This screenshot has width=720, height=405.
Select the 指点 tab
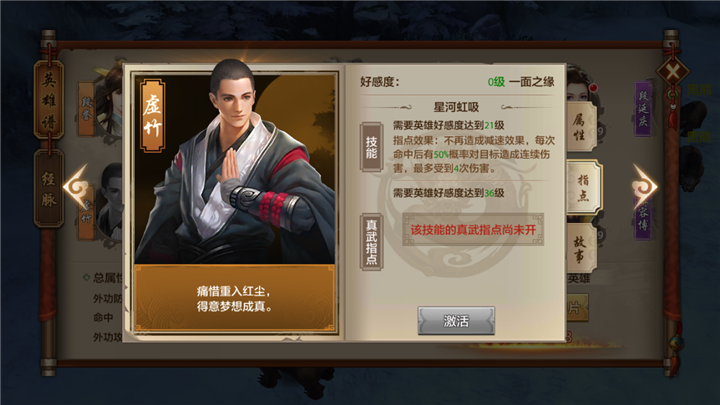coord(584,187)
